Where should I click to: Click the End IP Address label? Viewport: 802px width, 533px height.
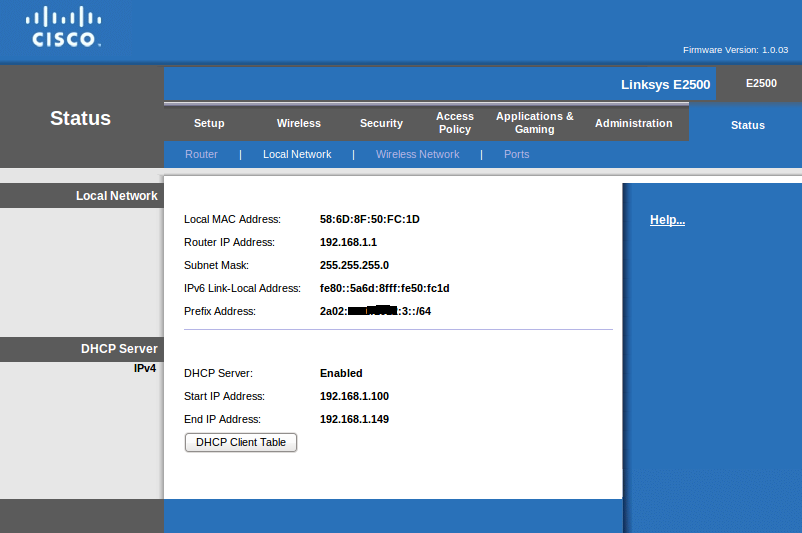222,419
